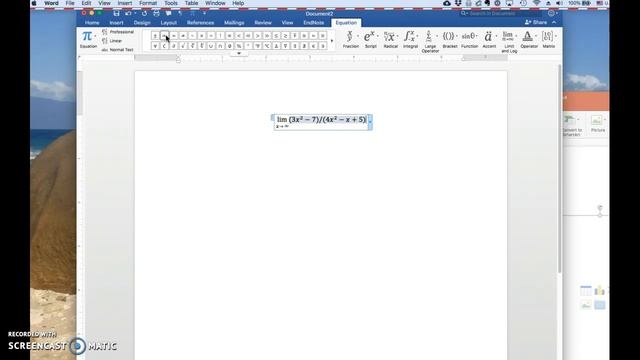The width and height of the screenshot is (640, 360).
Task: Switch to the References tab
Action: pos(200,23)
